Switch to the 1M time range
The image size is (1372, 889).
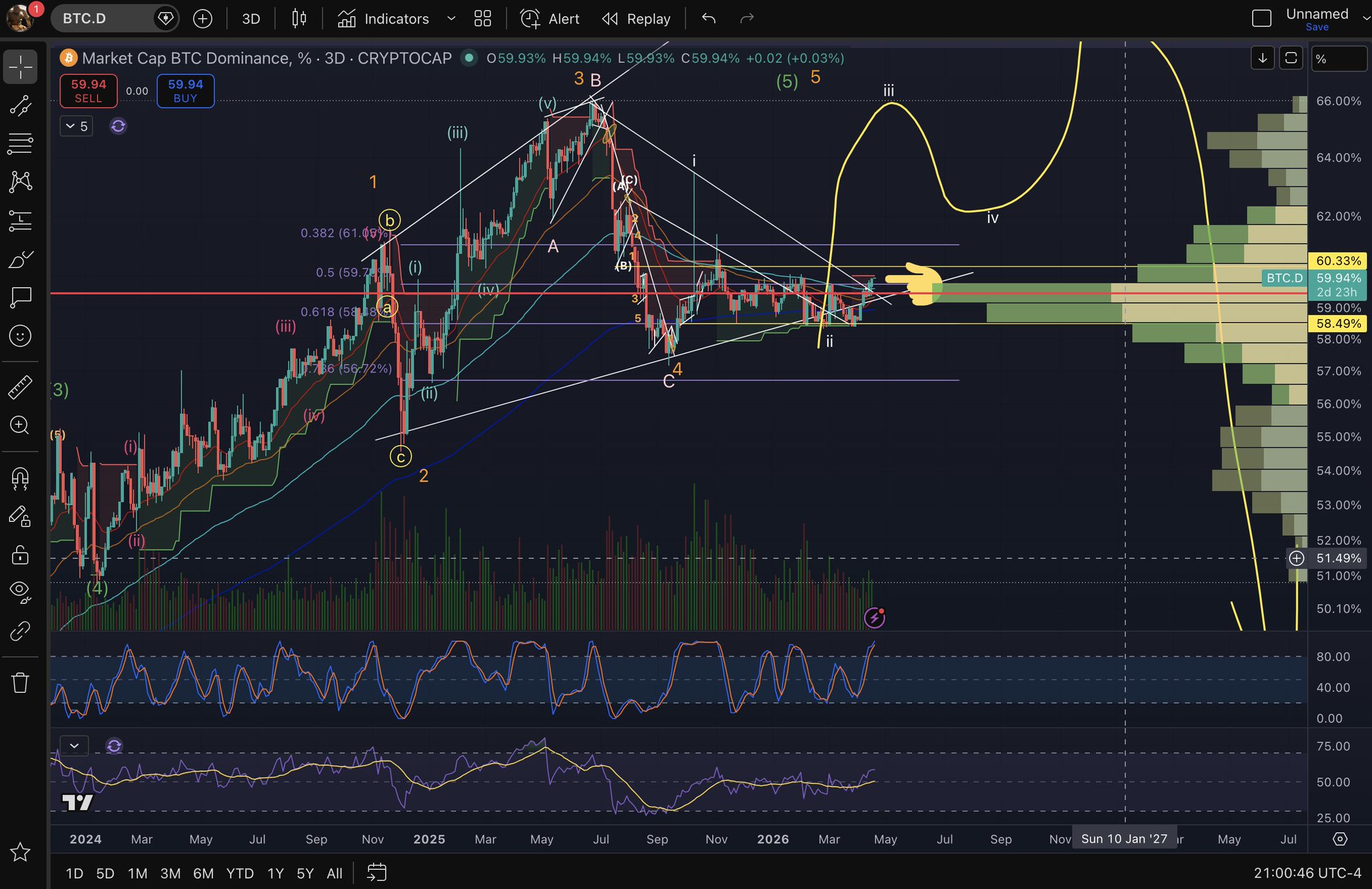[x=137, y=873]
